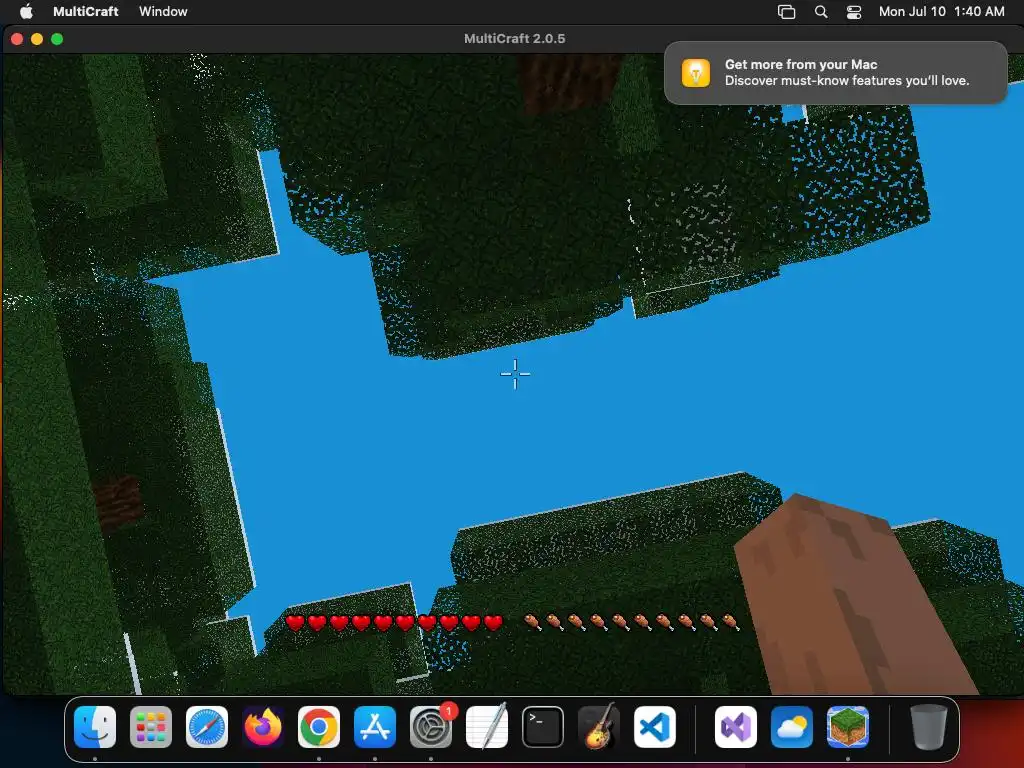The width and height of the screenshot is (1024, 768).
Task: Open Launchpad in the dock
Action: [151, 727]
